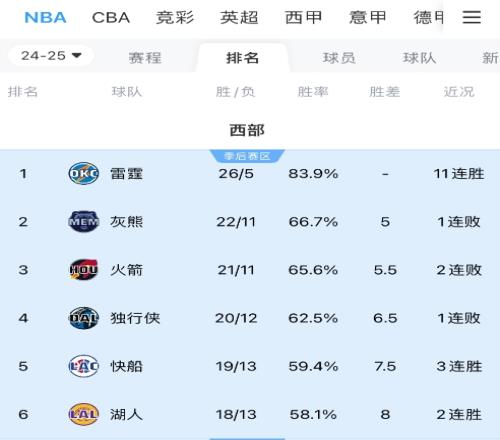500x440 pixels.
Task: Tap the OKC Thunder team logo
Action: tap(83, 173)
